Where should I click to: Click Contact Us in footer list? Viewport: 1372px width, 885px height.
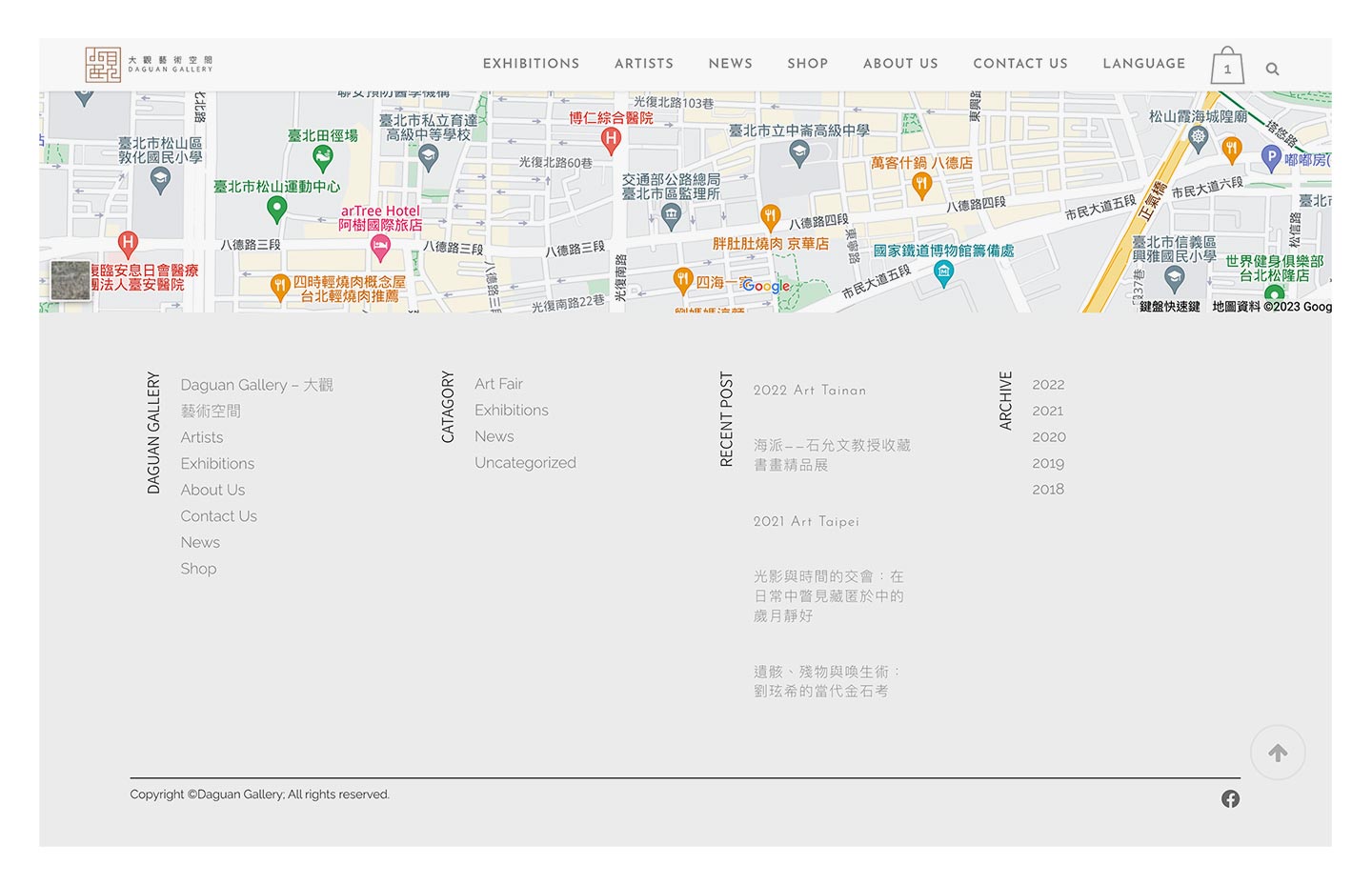tap(218, 515)
